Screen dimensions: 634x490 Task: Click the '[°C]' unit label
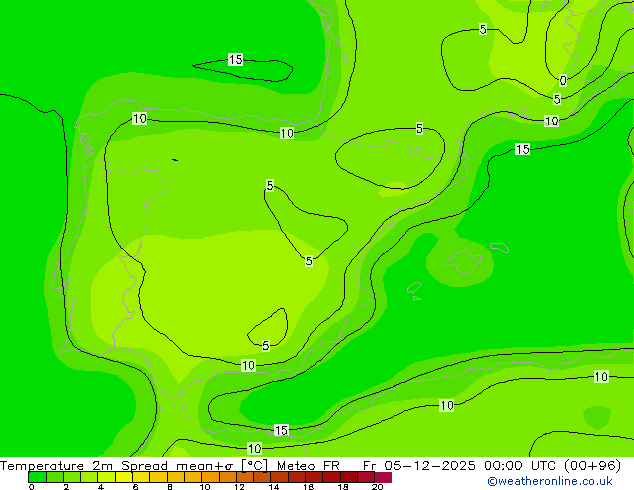(x=255, y=466)
